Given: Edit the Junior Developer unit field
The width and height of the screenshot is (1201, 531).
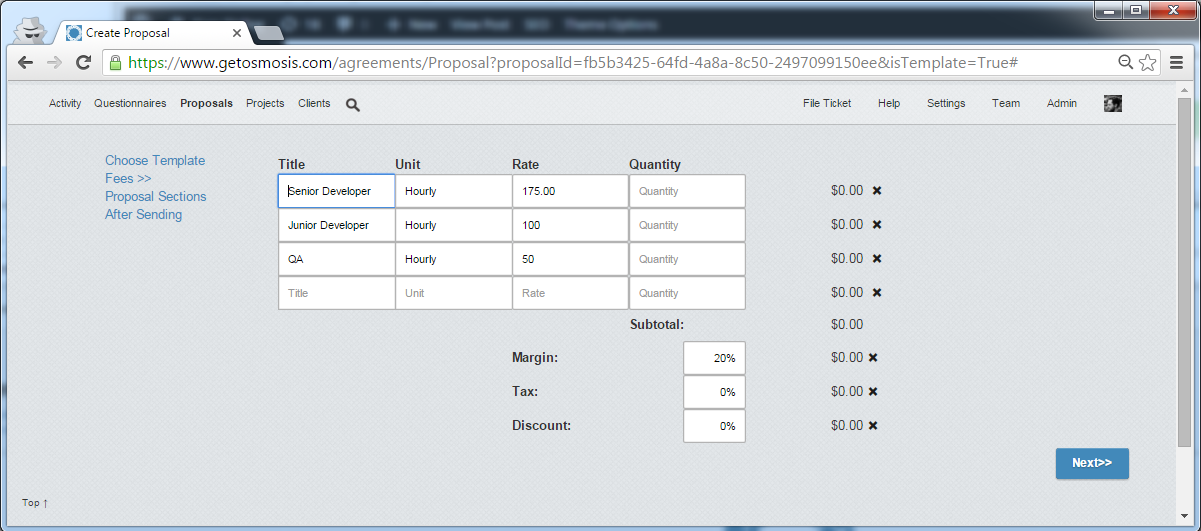Looking at the screenshot, I should point(454,225).
